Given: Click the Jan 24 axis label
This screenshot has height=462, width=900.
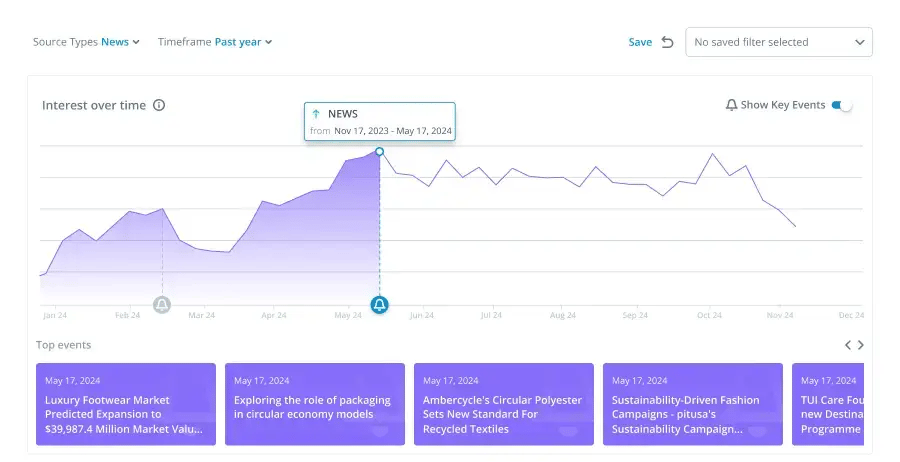Looking at the screenshot, I should tap(55, 315).
